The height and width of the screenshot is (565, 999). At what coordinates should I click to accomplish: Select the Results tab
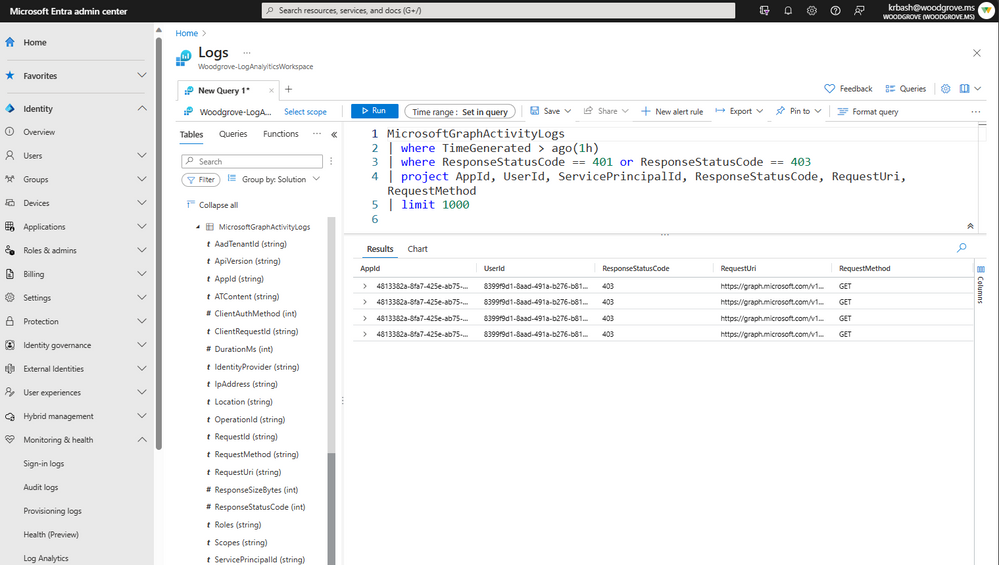pos(380,249)
